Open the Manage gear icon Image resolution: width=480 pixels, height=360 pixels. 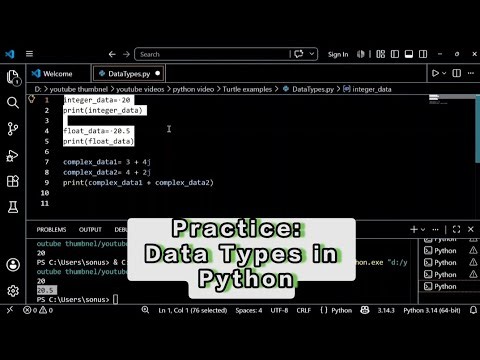click(13, 291)
